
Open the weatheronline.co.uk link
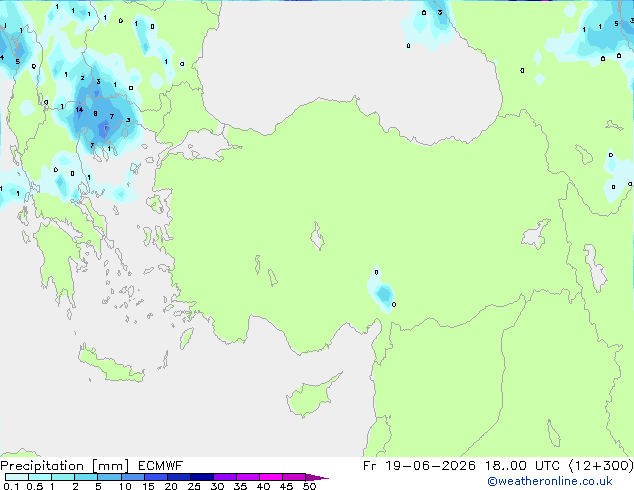point(550,481)
